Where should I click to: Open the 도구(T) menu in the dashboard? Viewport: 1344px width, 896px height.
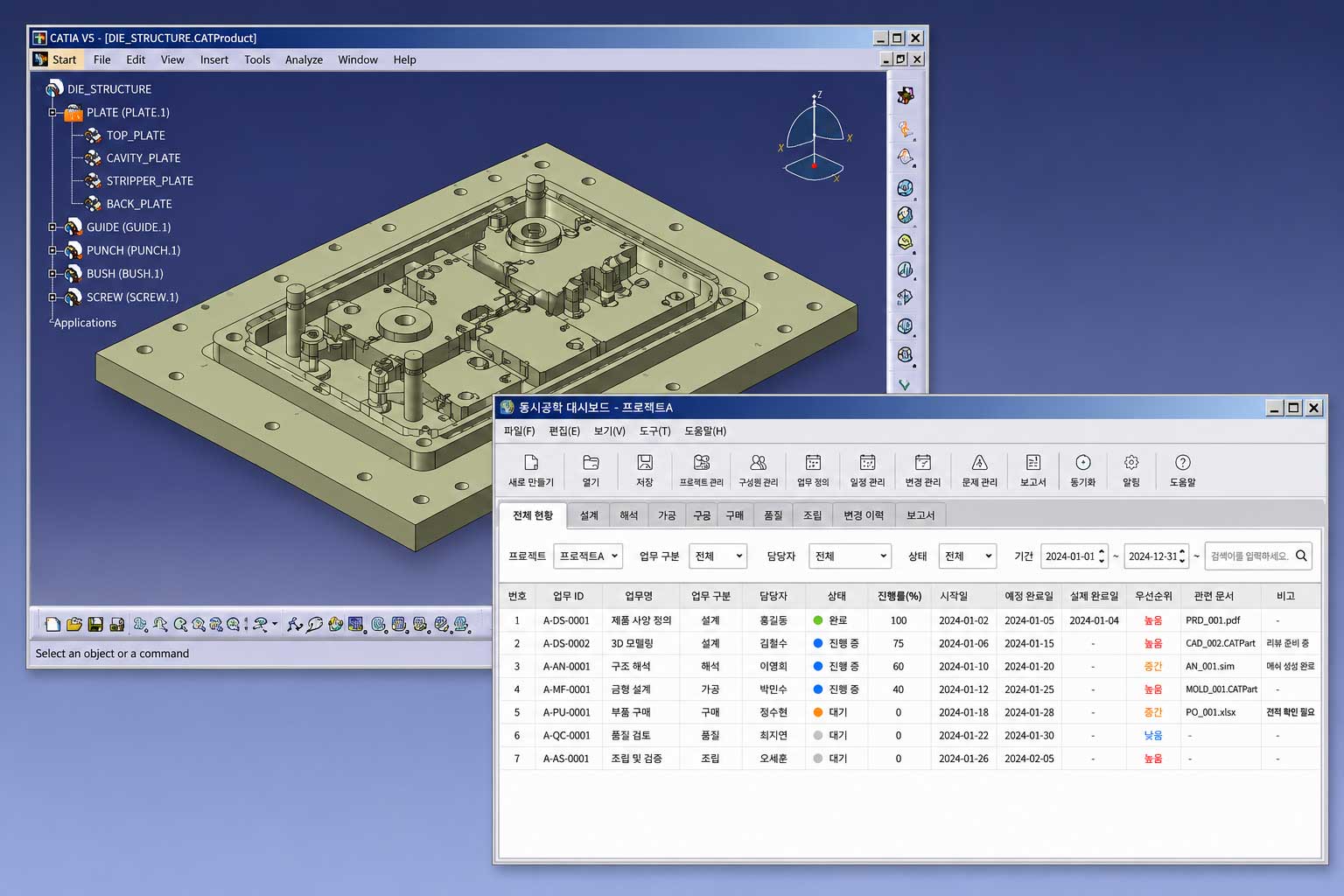[654, 430]
